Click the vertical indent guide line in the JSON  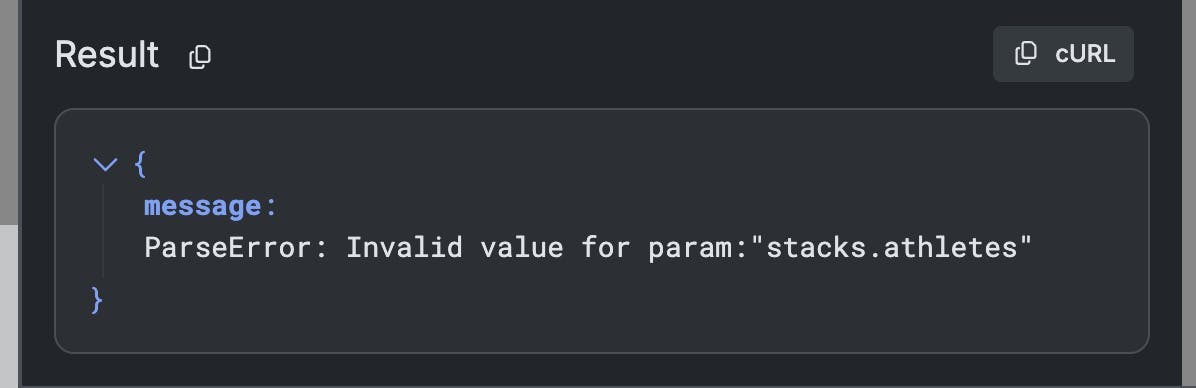pyautogui.click(x=103, y=229)
